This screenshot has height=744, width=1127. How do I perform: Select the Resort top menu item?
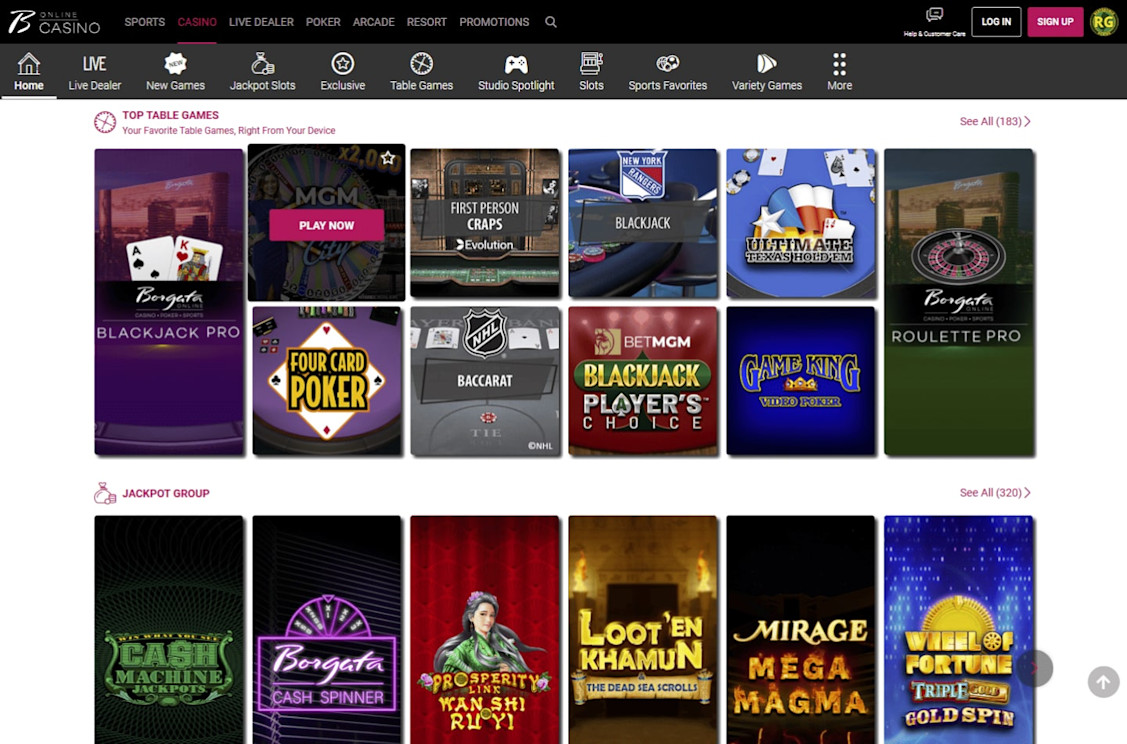pyautogui.click(x=426, y=22)
